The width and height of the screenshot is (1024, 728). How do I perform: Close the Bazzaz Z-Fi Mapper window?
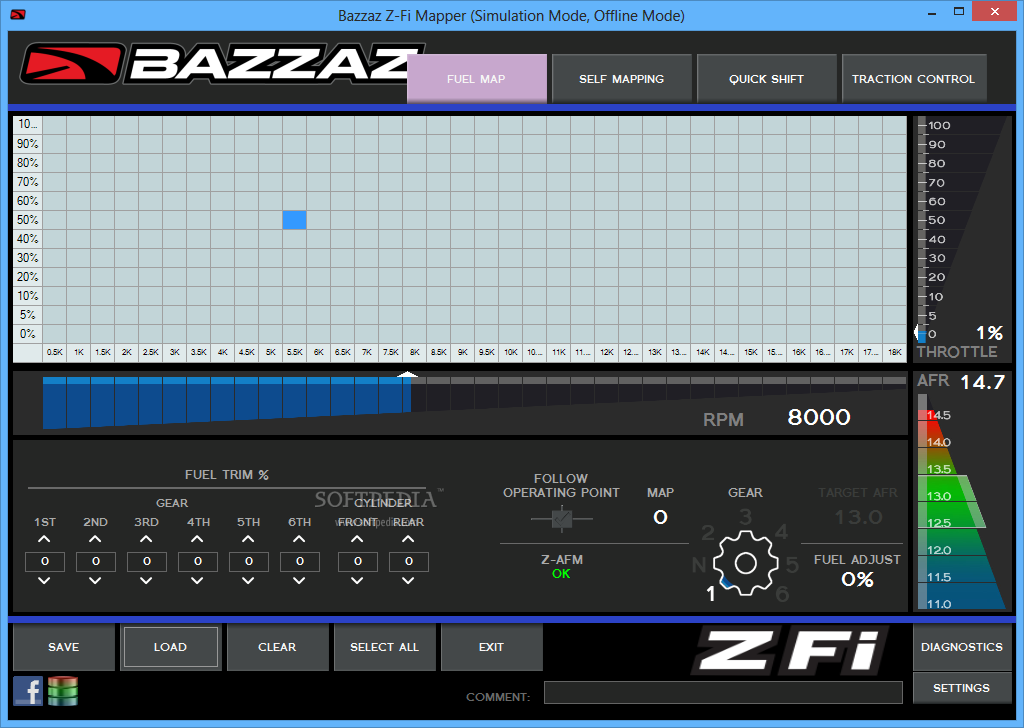point(995,11)
